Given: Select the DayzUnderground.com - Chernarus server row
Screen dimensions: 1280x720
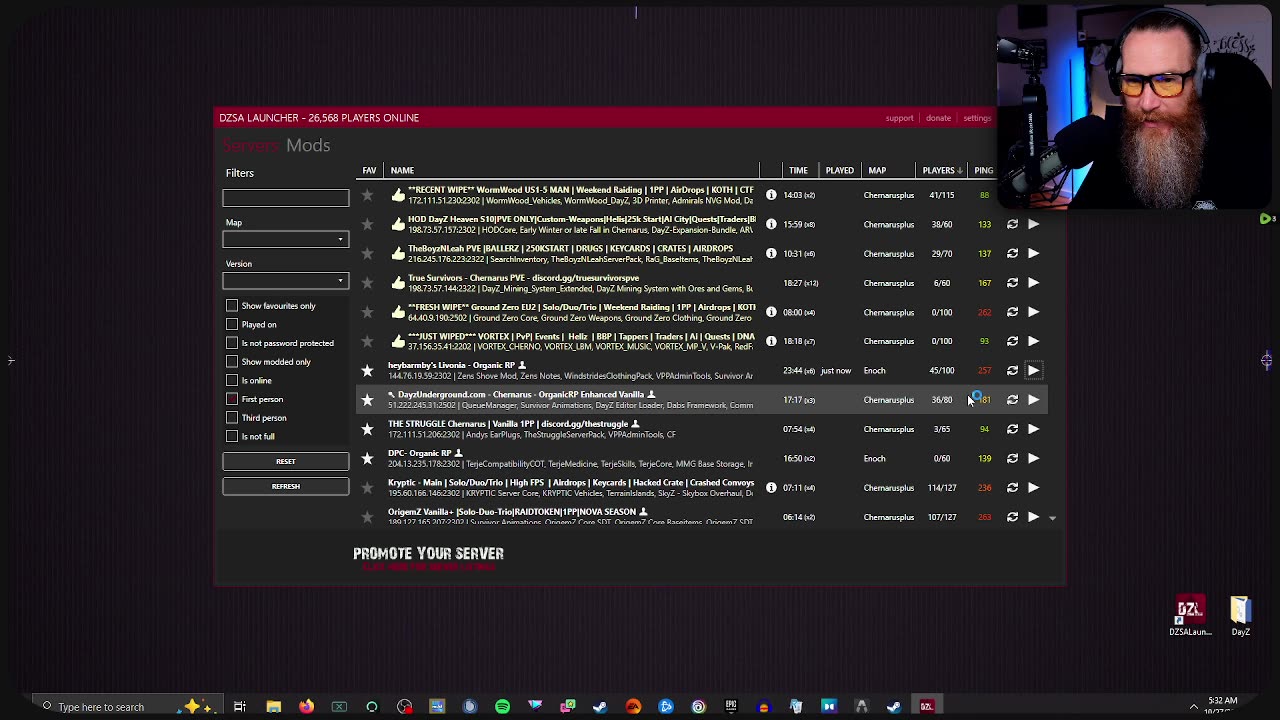Looking at the screenshot, I should [700, 400].
